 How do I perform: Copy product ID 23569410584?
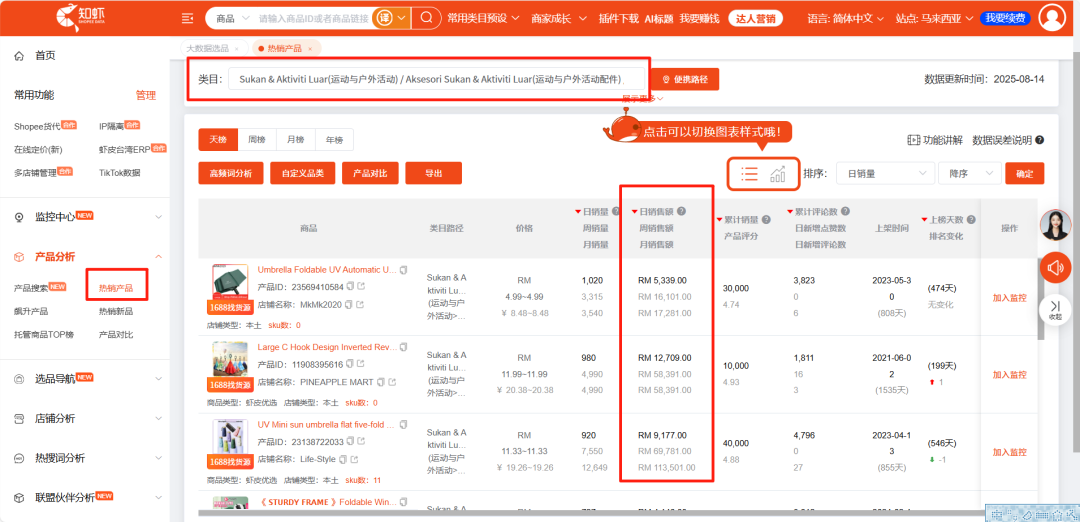[x=350, y=286]
